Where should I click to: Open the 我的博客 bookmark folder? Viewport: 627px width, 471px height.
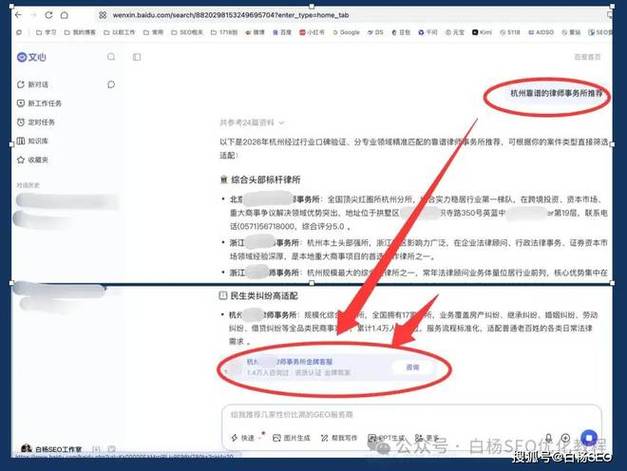[80, 32]
